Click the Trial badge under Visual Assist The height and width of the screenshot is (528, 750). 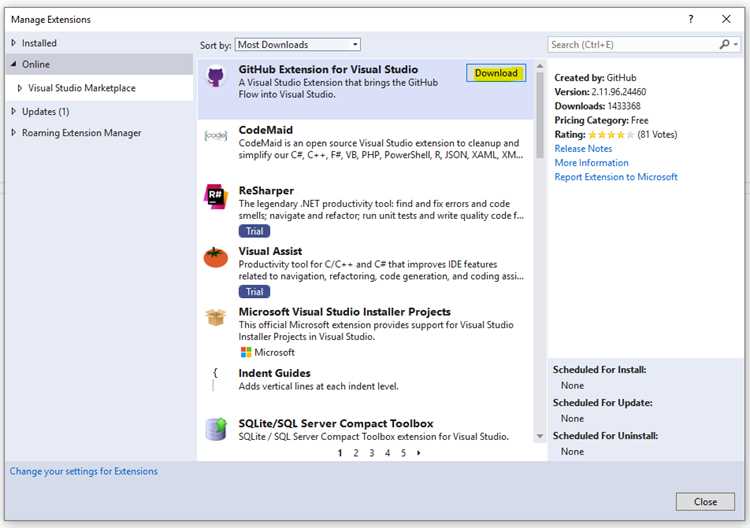tap(254, 292)
